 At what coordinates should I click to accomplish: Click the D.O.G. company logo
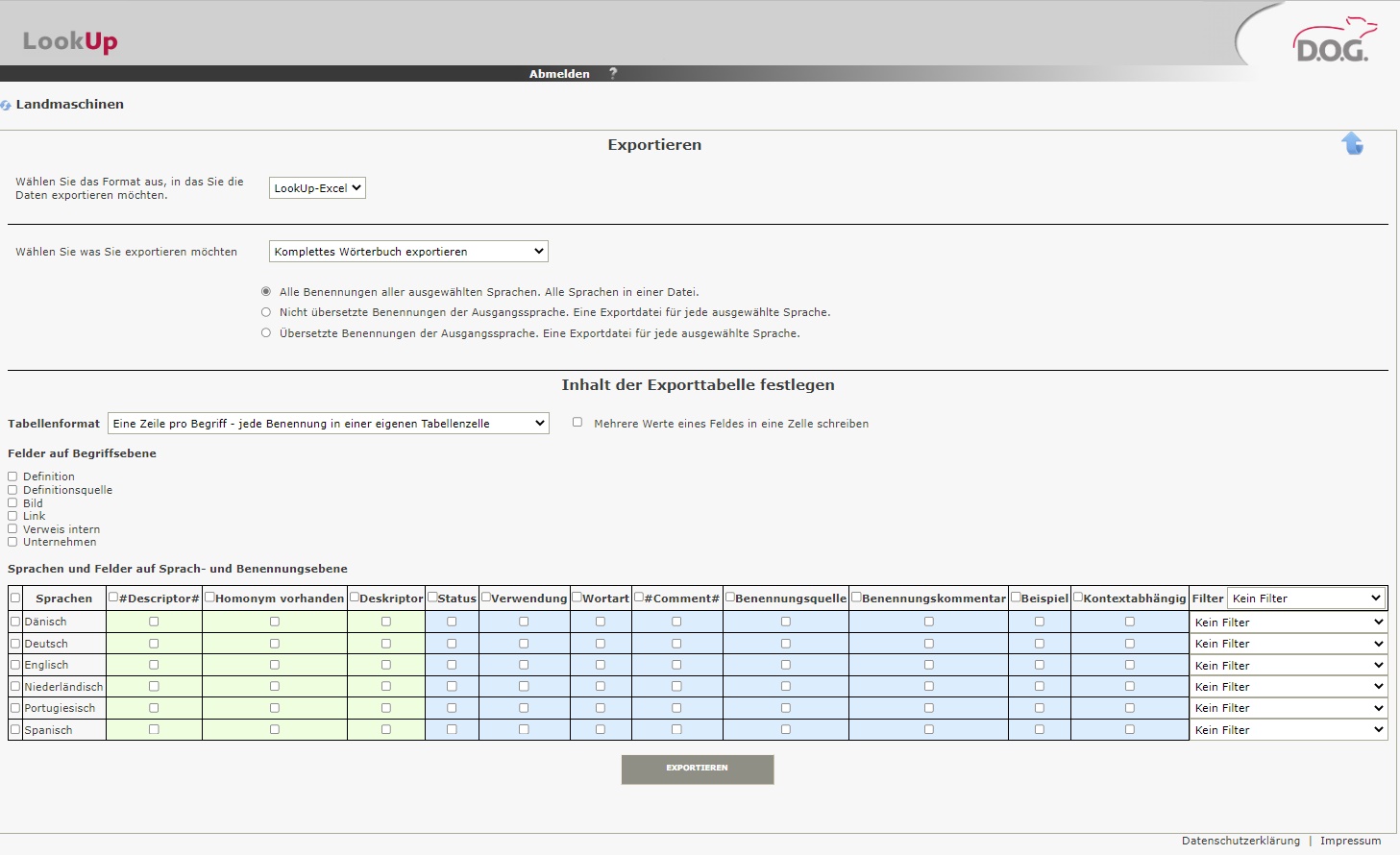(x=1334, y=42)
